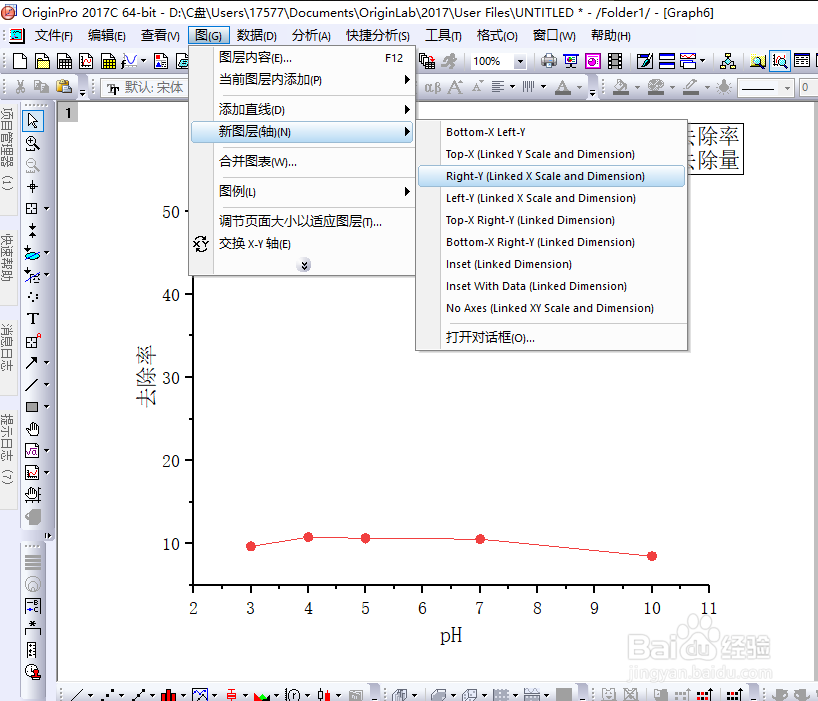Click the Print icon

pos(548,61)
